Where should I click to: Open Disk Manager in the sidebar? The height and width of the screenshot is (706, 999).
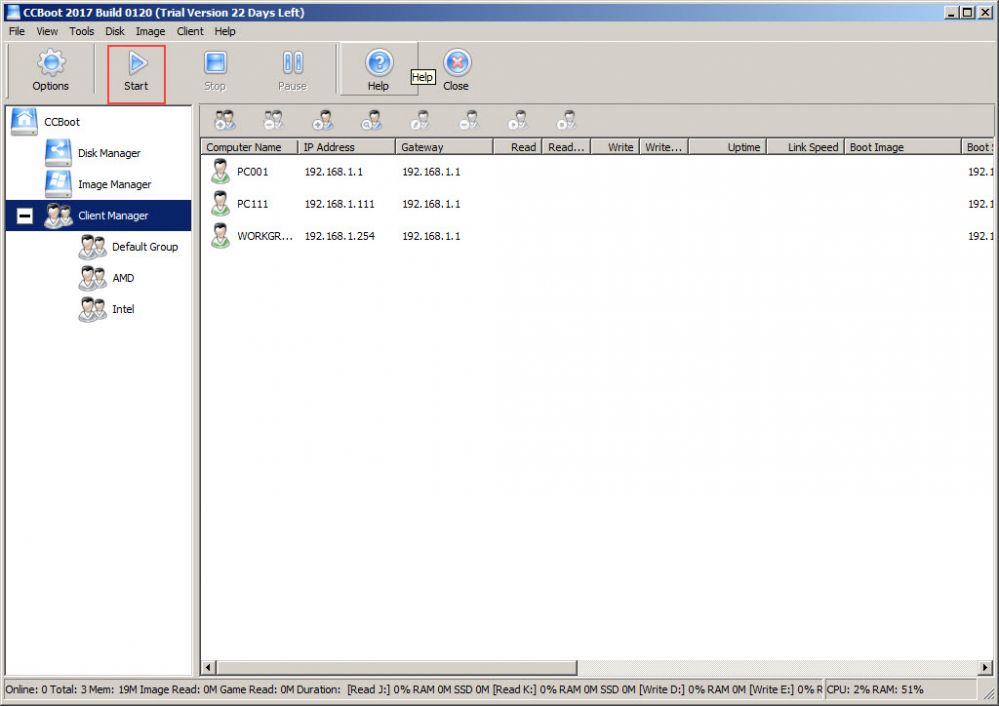pyautogui.click(x=109, y=153)
